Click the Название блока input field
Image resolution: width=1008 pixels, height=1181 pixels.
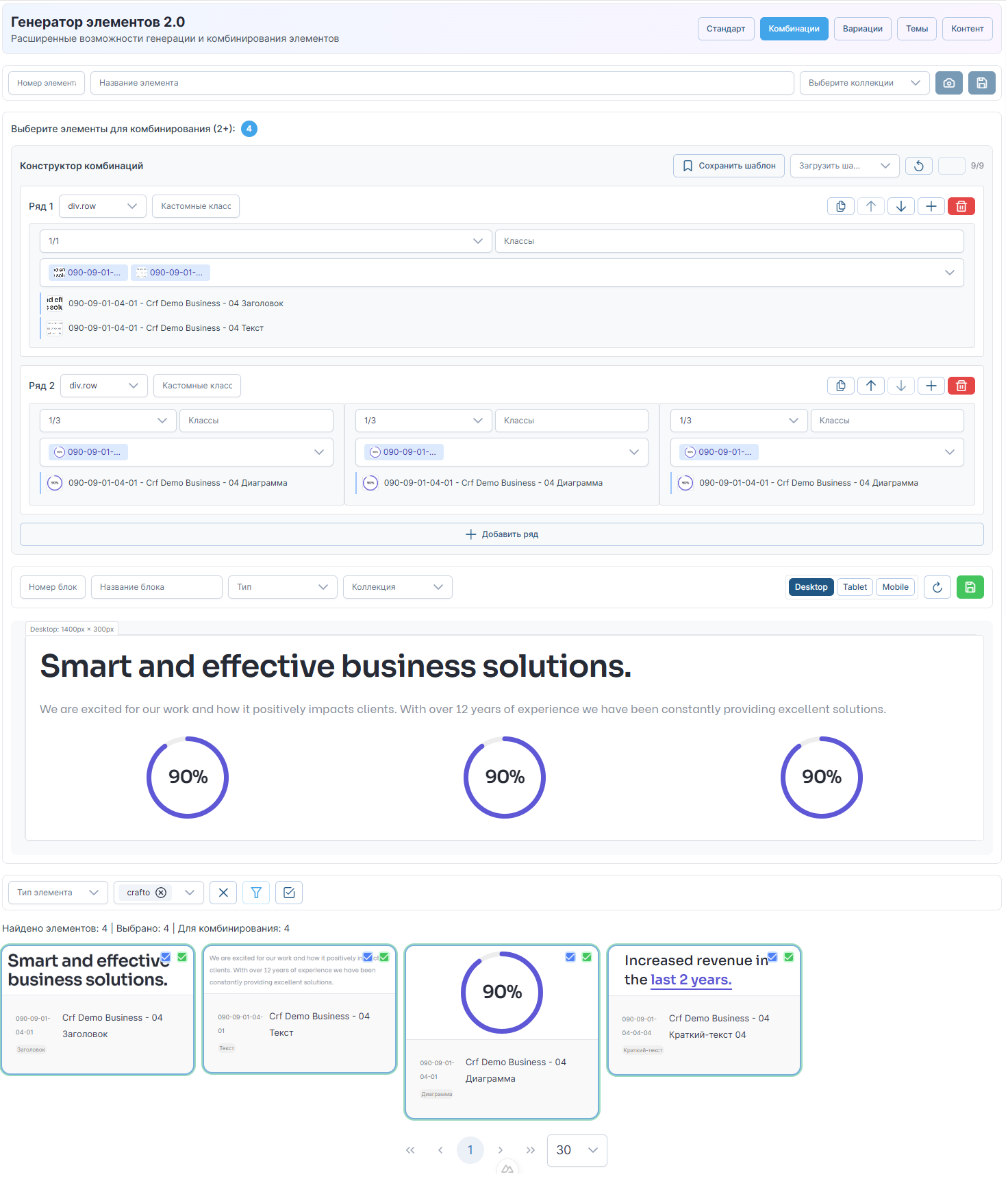click(157, 587)
